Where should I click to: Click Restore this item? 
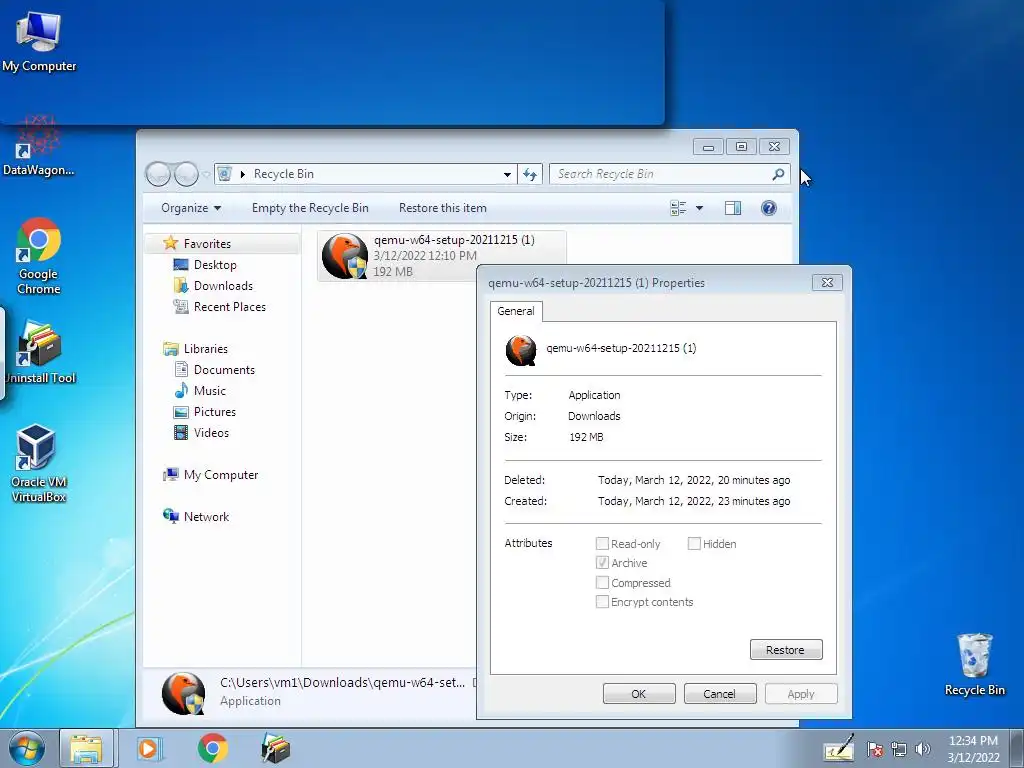coord(443,208)
